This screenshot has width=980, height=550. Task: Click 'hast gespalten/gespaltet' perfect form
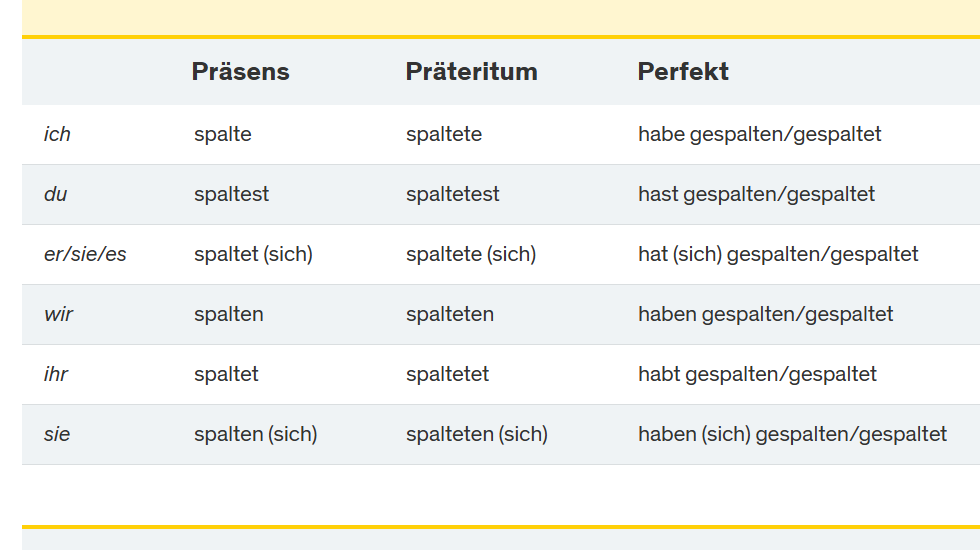(x=756, y=194)
